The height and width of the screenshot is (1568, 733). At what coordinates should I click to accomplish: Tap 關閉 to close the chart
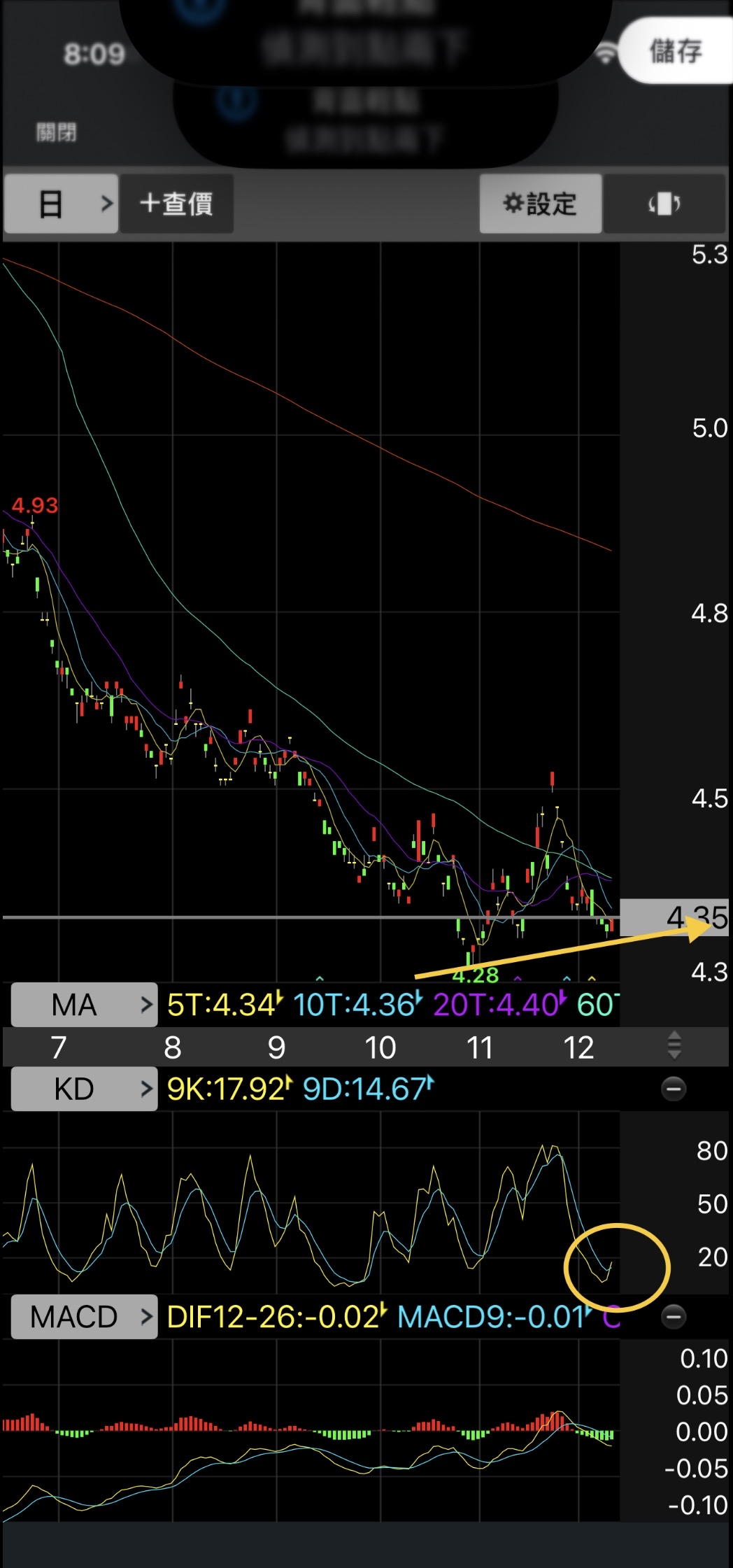coord(57,132)
